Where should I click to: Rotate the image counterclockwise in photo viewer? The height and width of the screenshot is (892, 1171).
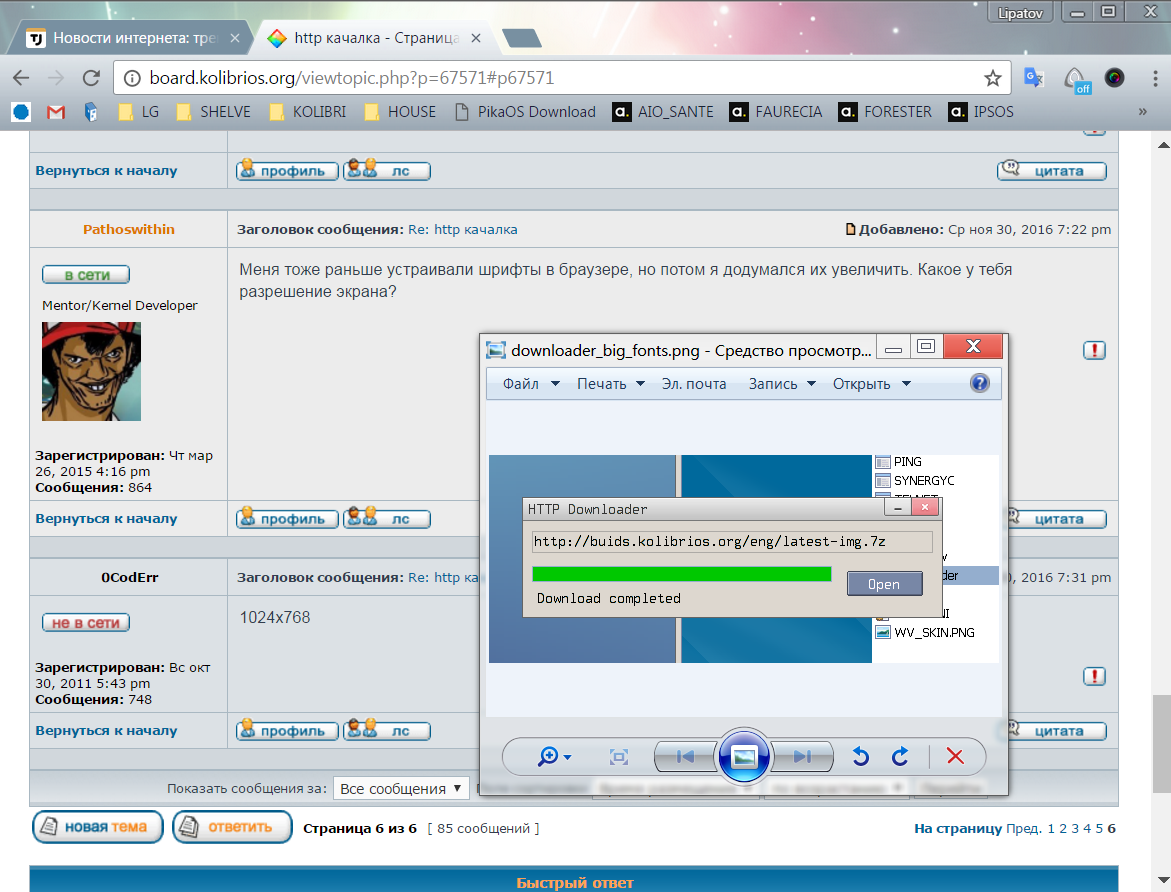(x=860, y=757)
